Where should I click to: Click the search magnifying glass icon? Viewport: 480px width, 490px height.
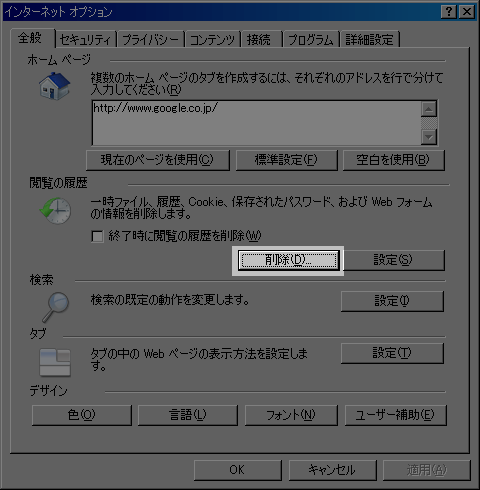click(x=55, y=307)
